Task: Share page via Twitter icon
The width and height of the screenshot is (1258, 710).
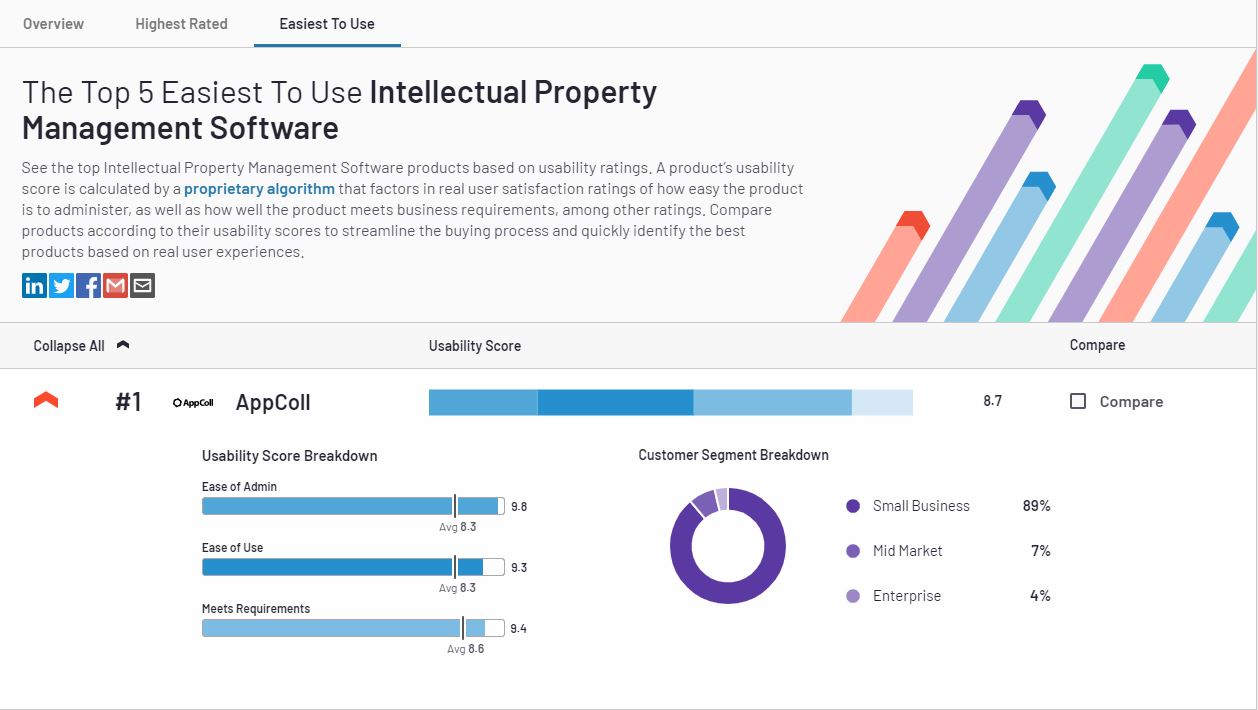Action: [61, 286]
